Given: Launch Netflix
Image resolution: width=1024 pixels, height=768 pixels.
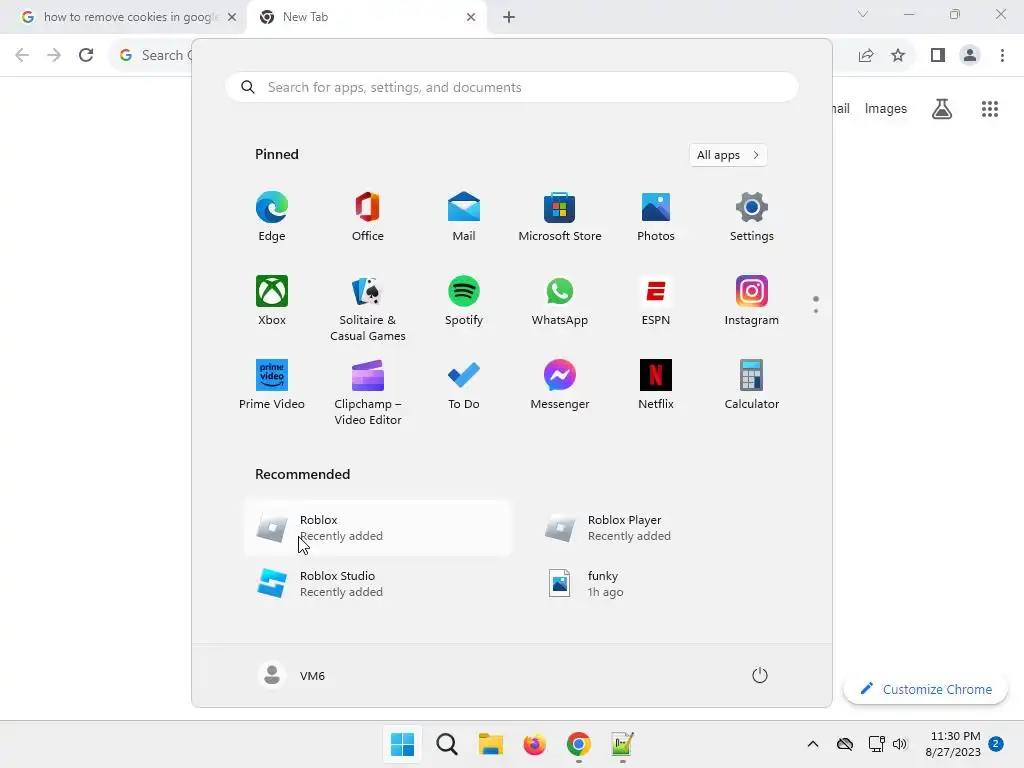Looking at the screenshot, I should (656, 385).
